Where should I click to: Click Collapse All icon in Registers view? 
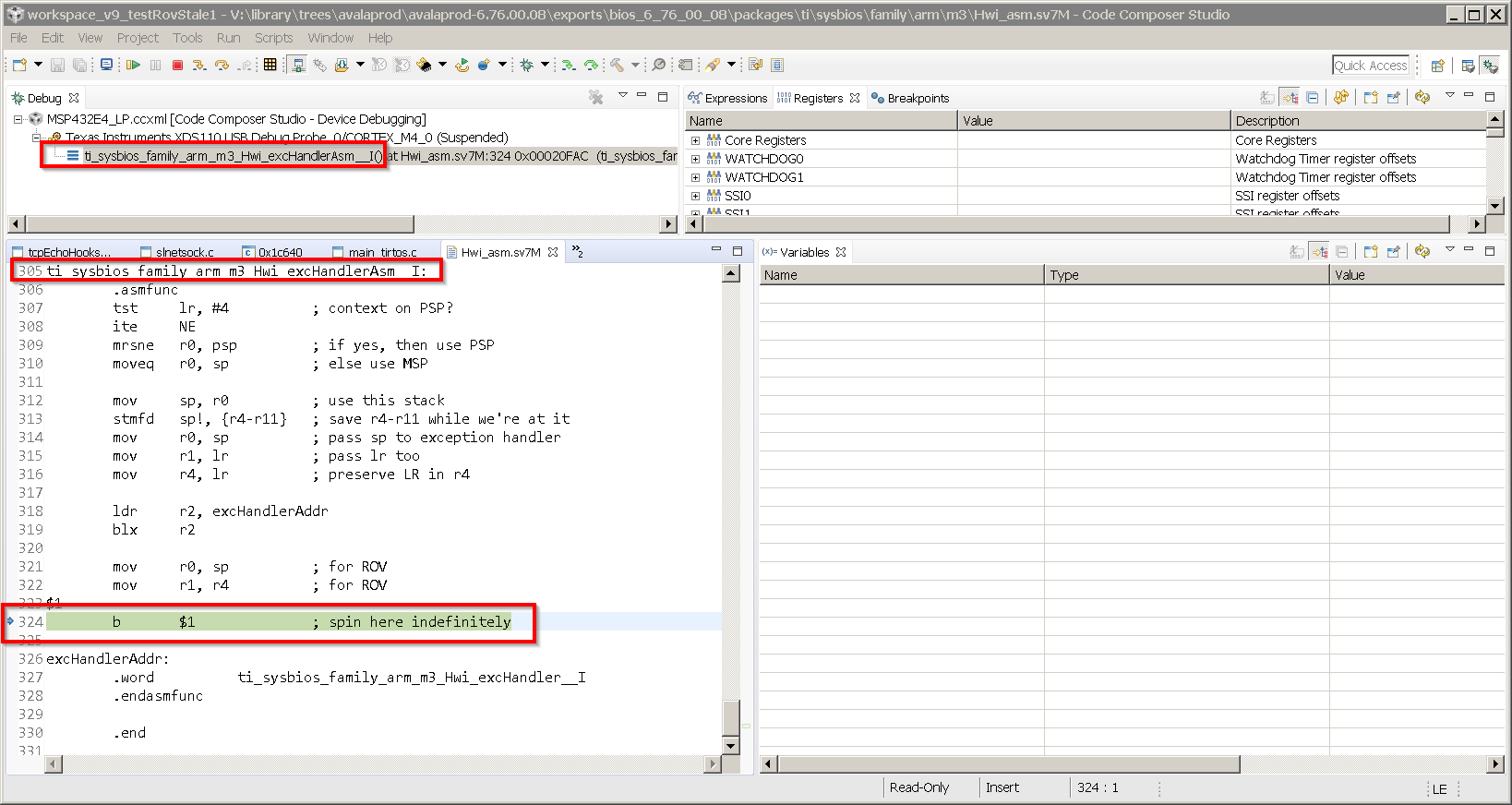point(1312,97)
